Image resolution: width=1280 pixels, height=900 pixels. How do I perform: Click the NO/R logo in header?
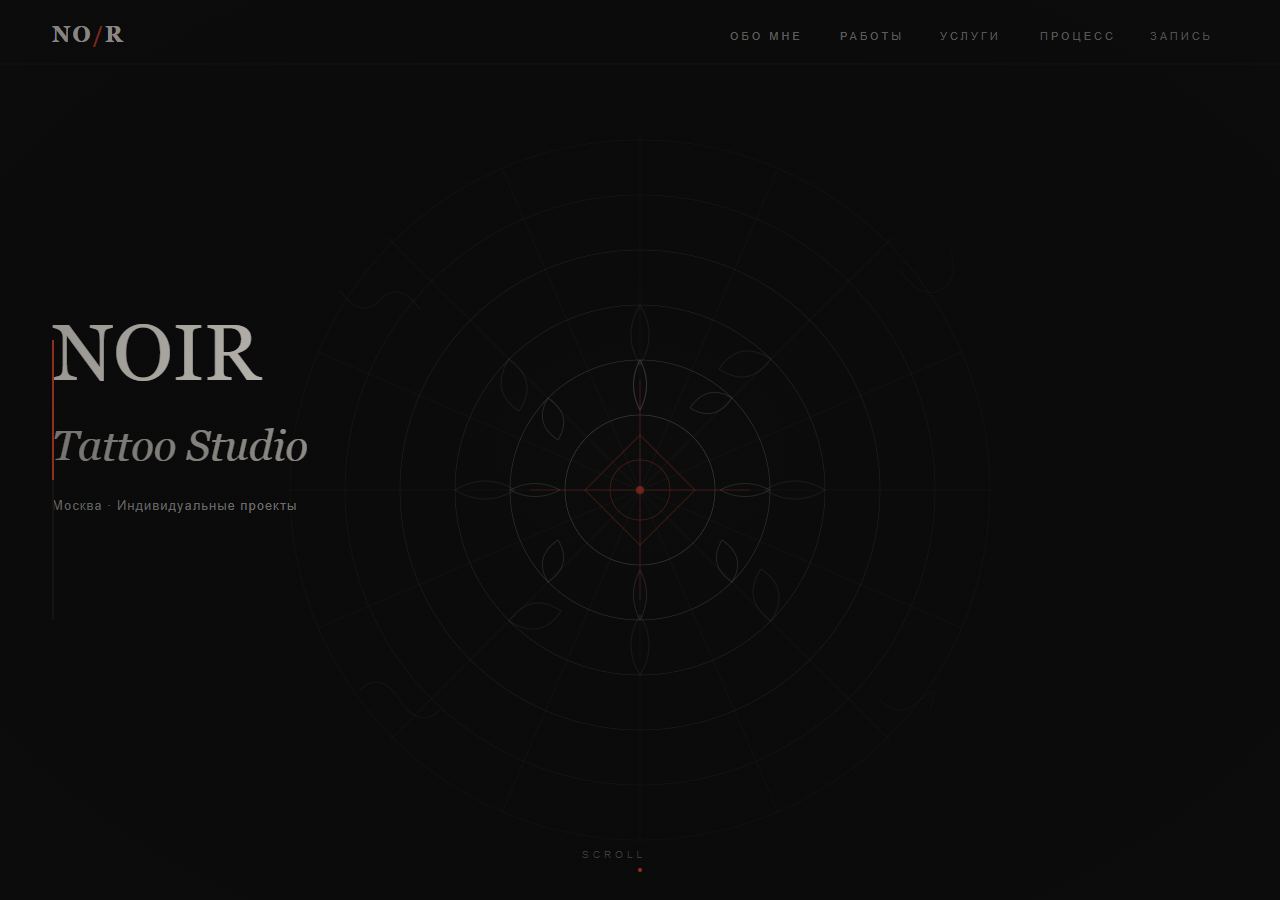tap(88, 35)
